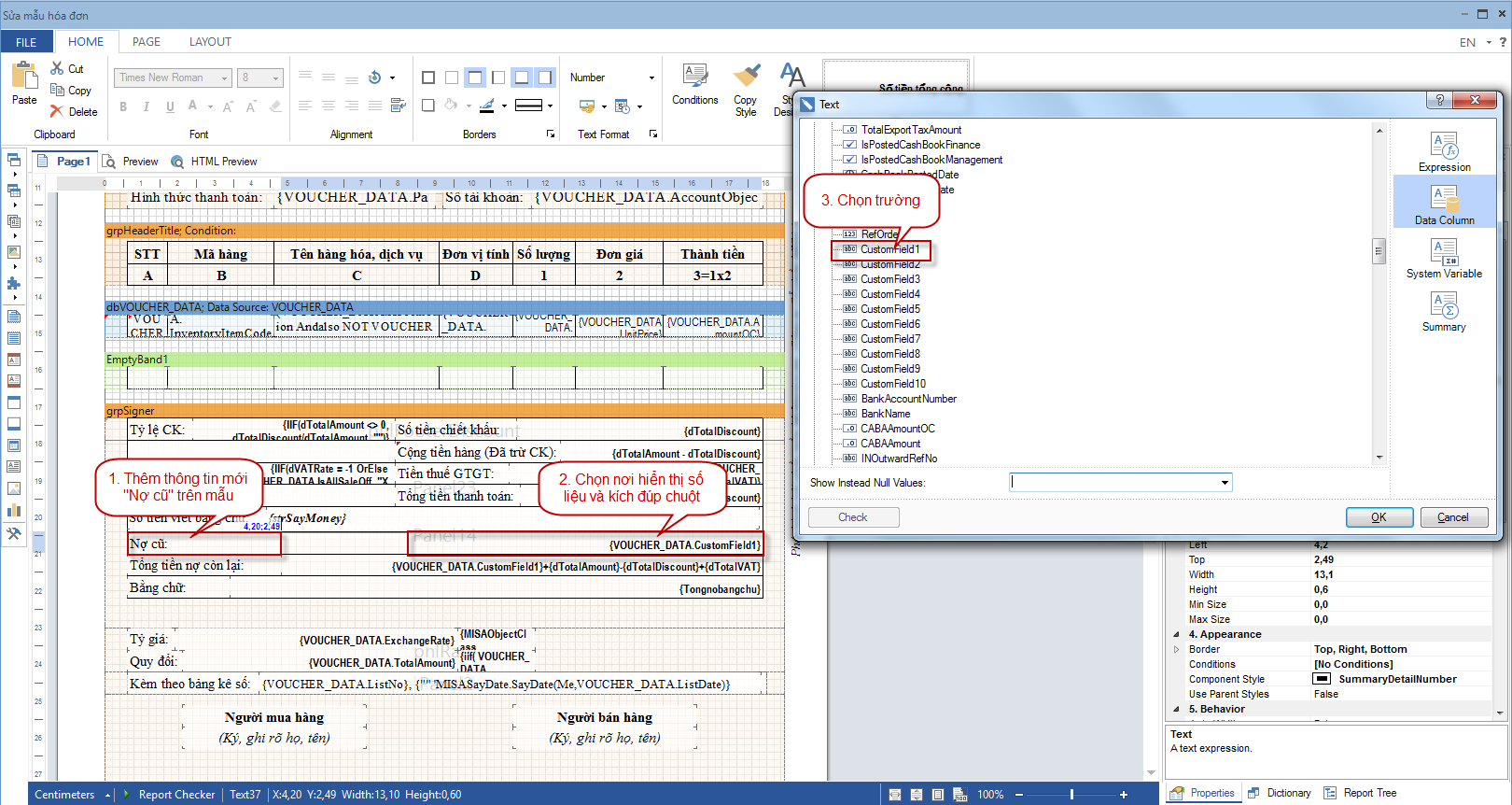Switch to the PAGE ribbon tab
Image resolution: width=1512 pixels, height=805 pixels.
(147, 42)
